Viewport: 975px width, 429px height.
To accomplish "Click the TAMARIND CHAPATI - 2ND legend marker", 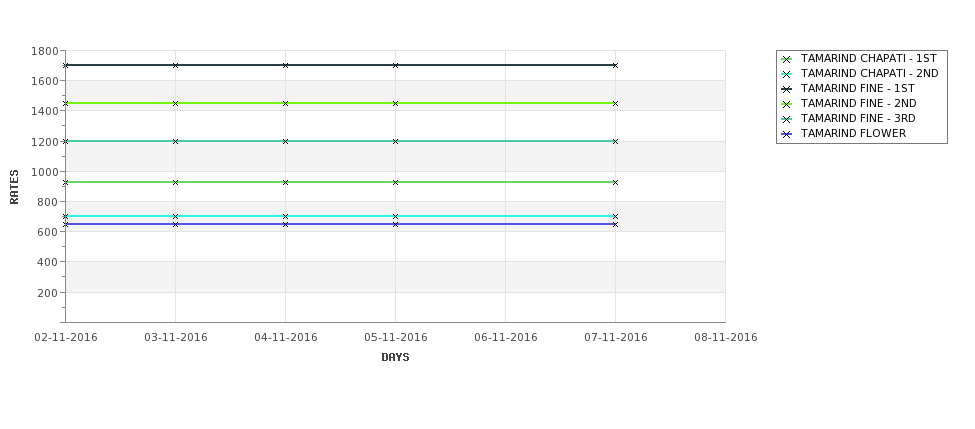I will (787, 75).
